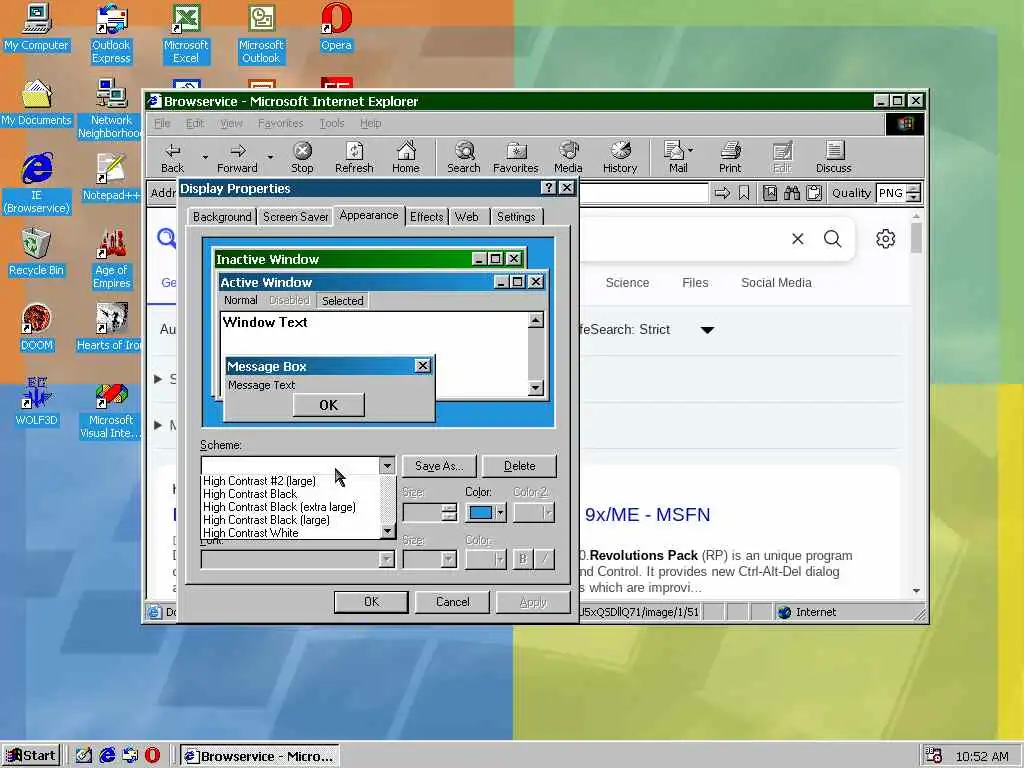
Task: Open the gear settings icon on web page
Action: pos(886,238)
